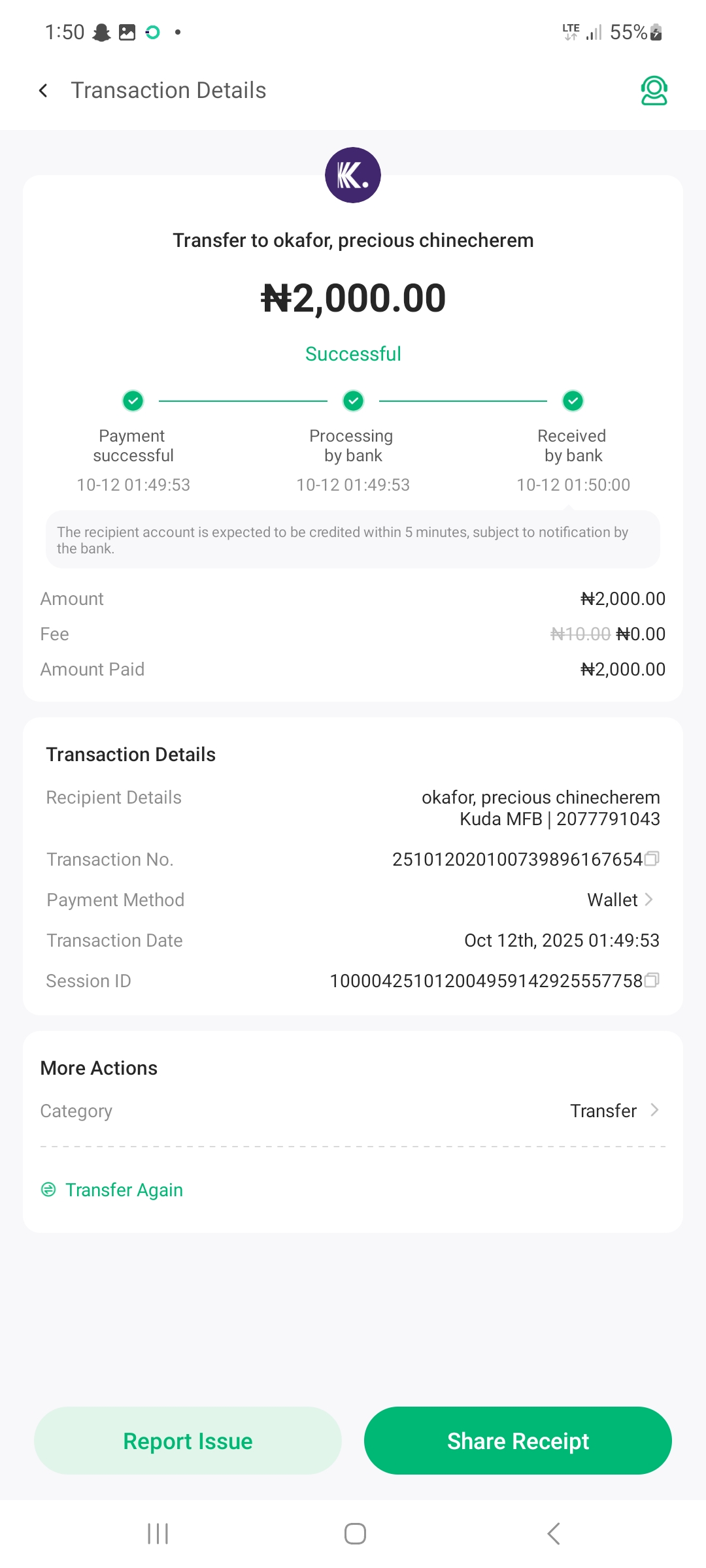
Task: Select the Category row value Transfer
Action: click(603, 1111)
